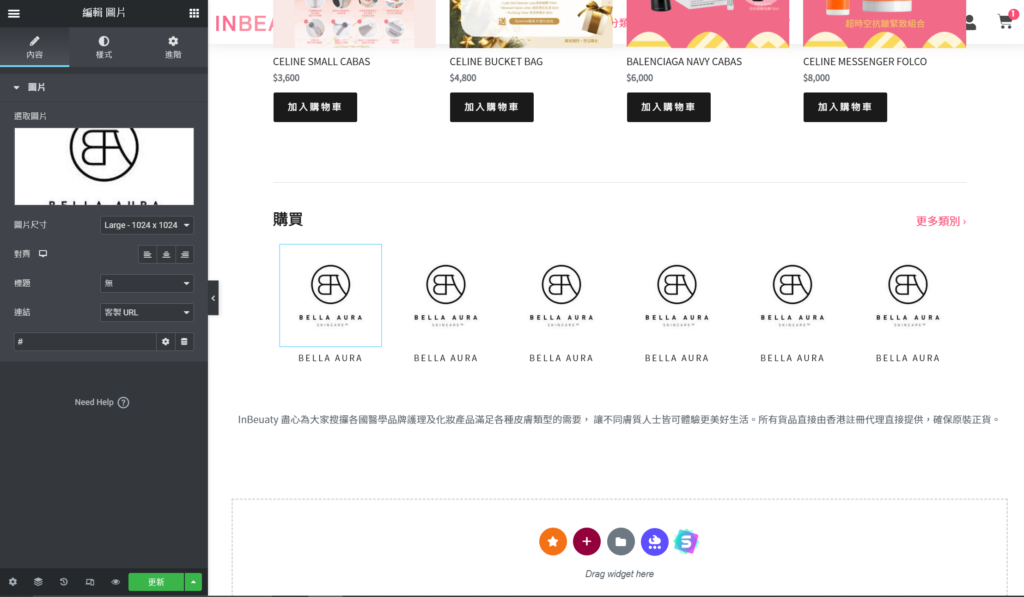Open revision history icon
This screenshot has width=1024, height=597.
[x=63, y=582]
